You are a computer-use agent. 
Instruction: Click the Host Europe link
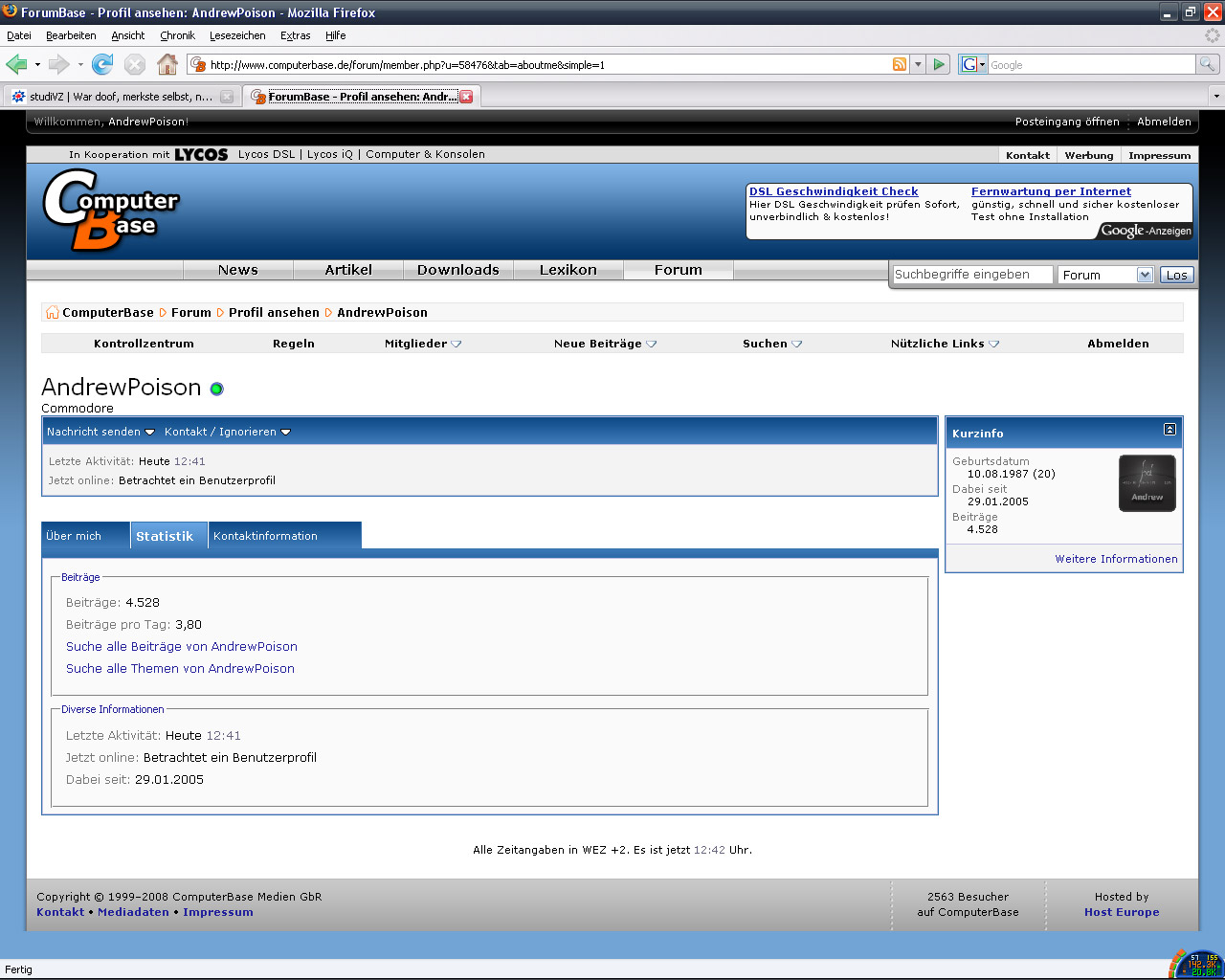point(1122,912)
